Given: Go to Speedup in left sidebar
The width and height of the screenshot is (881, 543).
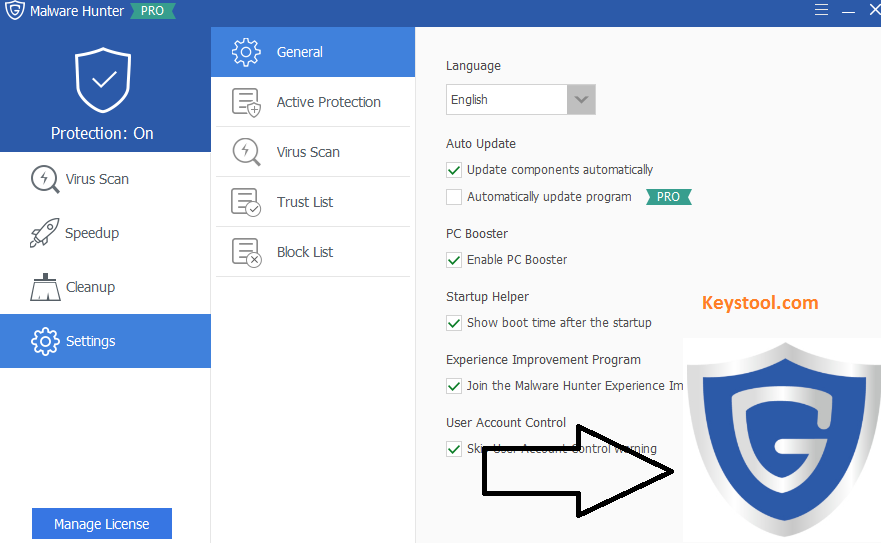Looking at the screenshot, I should pyautogui.click(x=105, y=233).
